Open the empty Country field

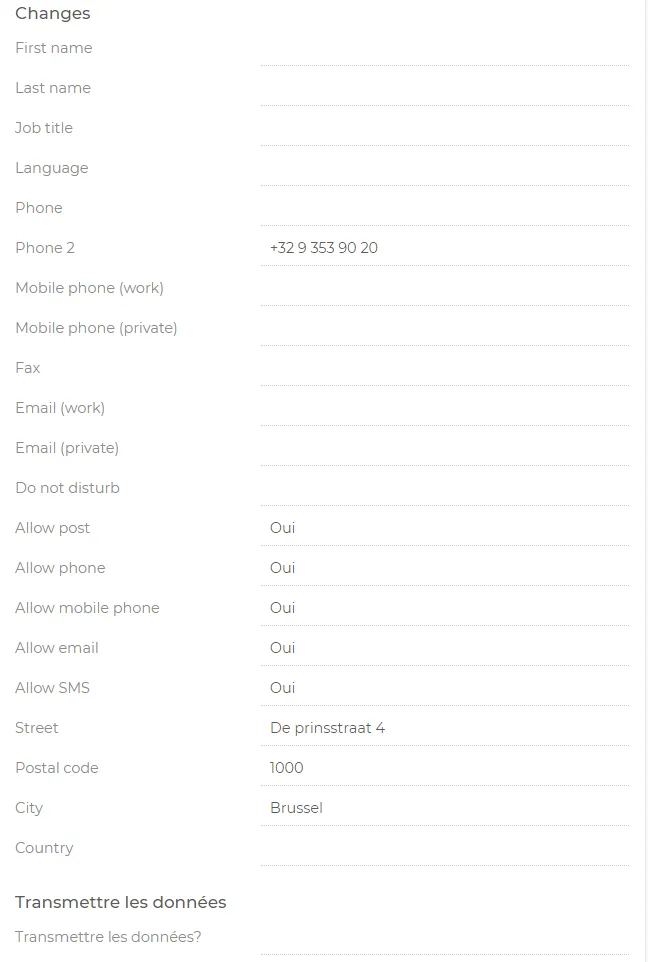click(x=445, y=848)
